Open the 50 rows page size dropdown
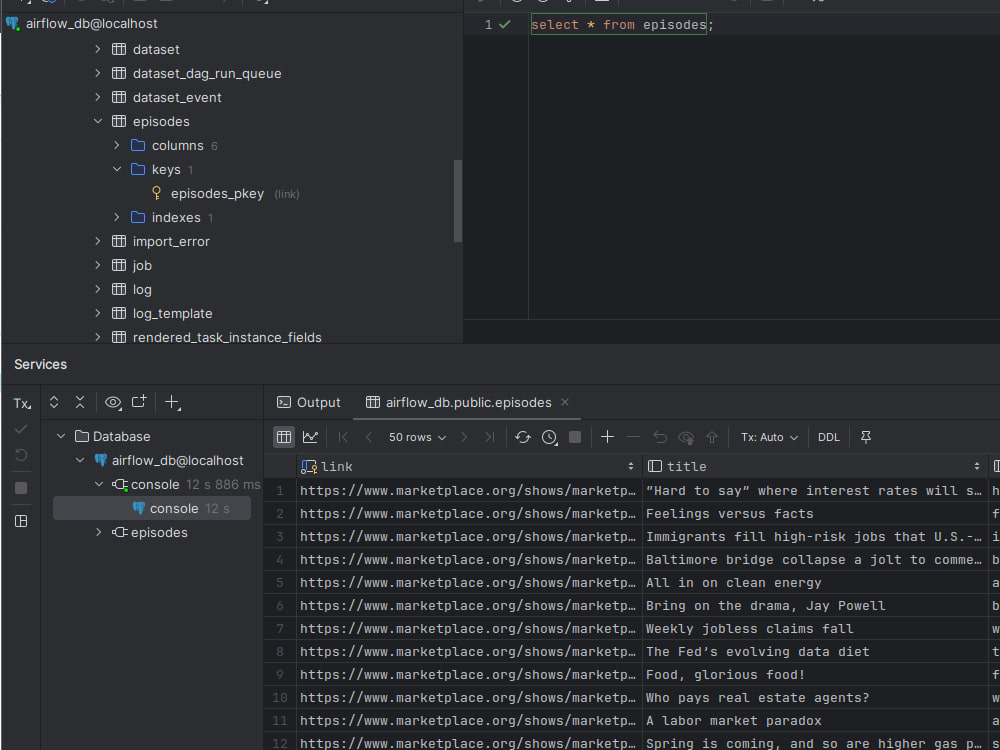The height and width of the screenshot is (750, 1000). click(417, 437)
